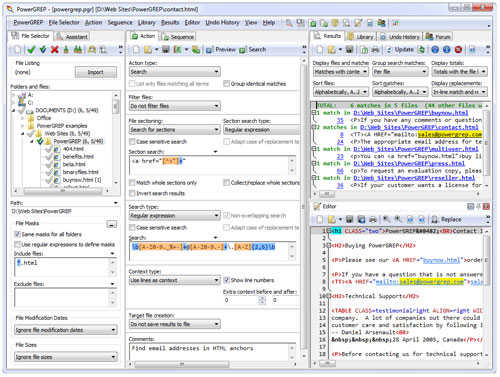
Task: Click the colorful bars icon in main toolbar
Action: (x=395, y=23)
